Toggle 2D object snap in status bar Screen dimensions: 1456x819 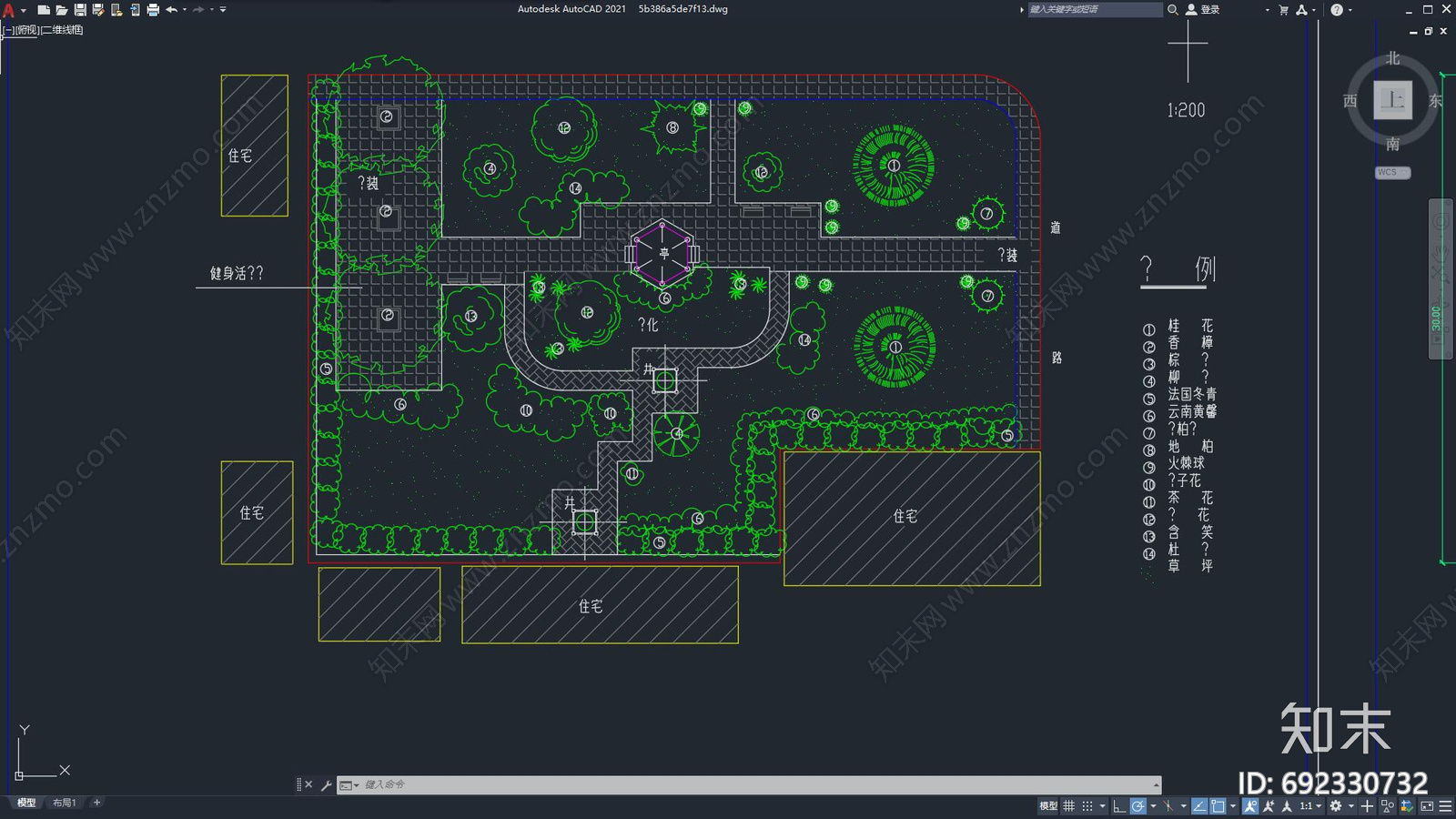point(1218,805)
